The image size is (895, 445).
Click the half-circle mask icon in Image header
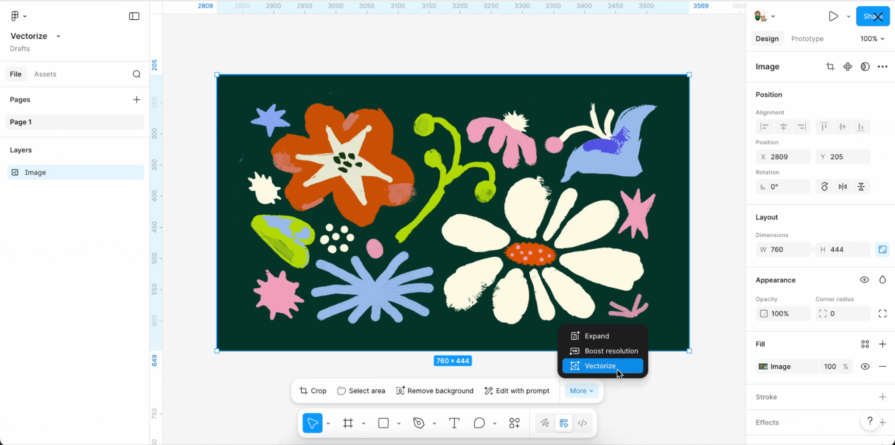(865, 67)
